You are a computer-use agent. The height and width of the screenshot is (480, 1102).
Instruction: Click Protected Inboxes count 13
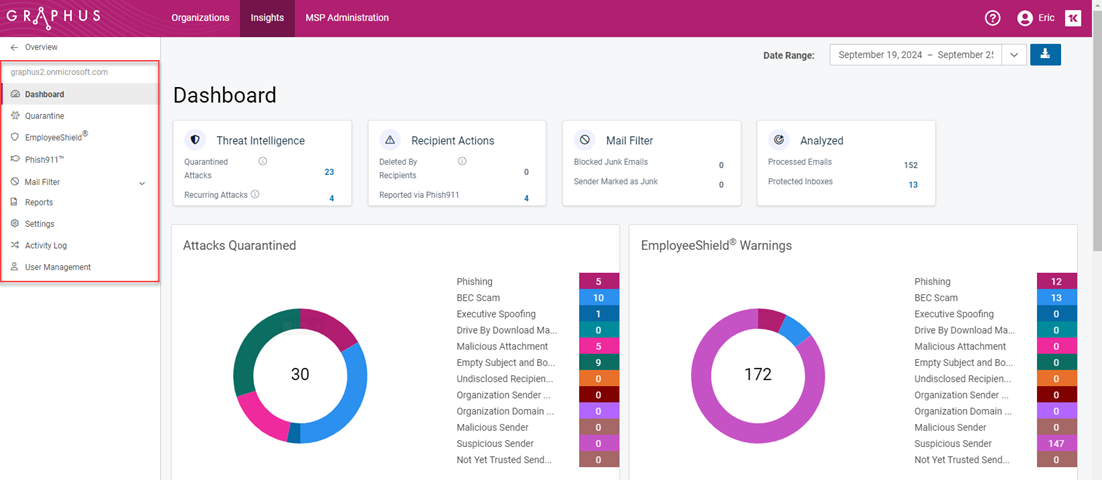coord(913,185)
